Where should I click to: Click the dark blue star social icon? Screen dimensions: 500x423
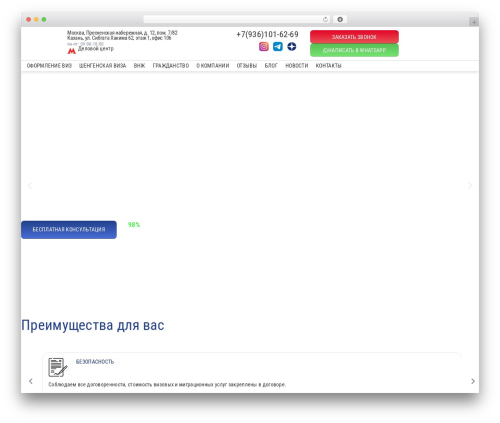point(292,47)
